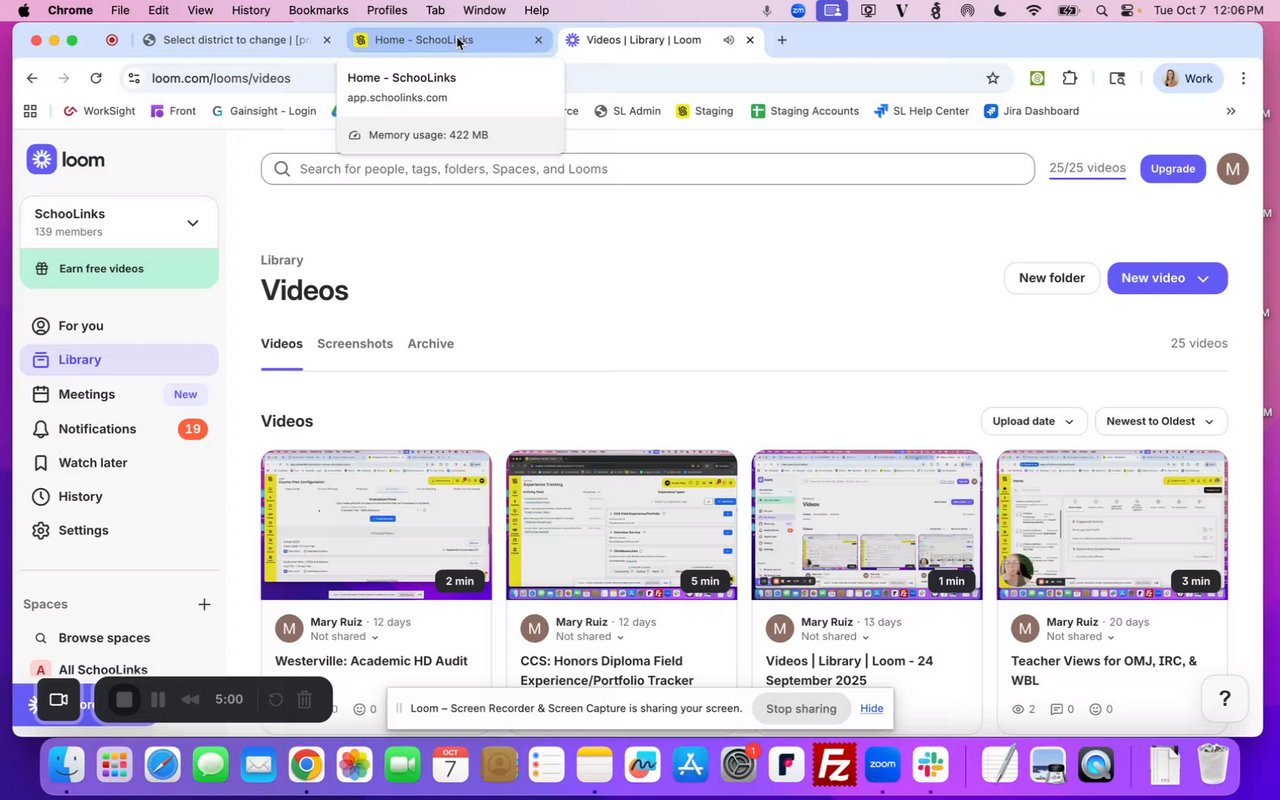This screenshot has height=800, width=1280.
Task: Open FileZilla from the Dock
Action: click(833, 766)
